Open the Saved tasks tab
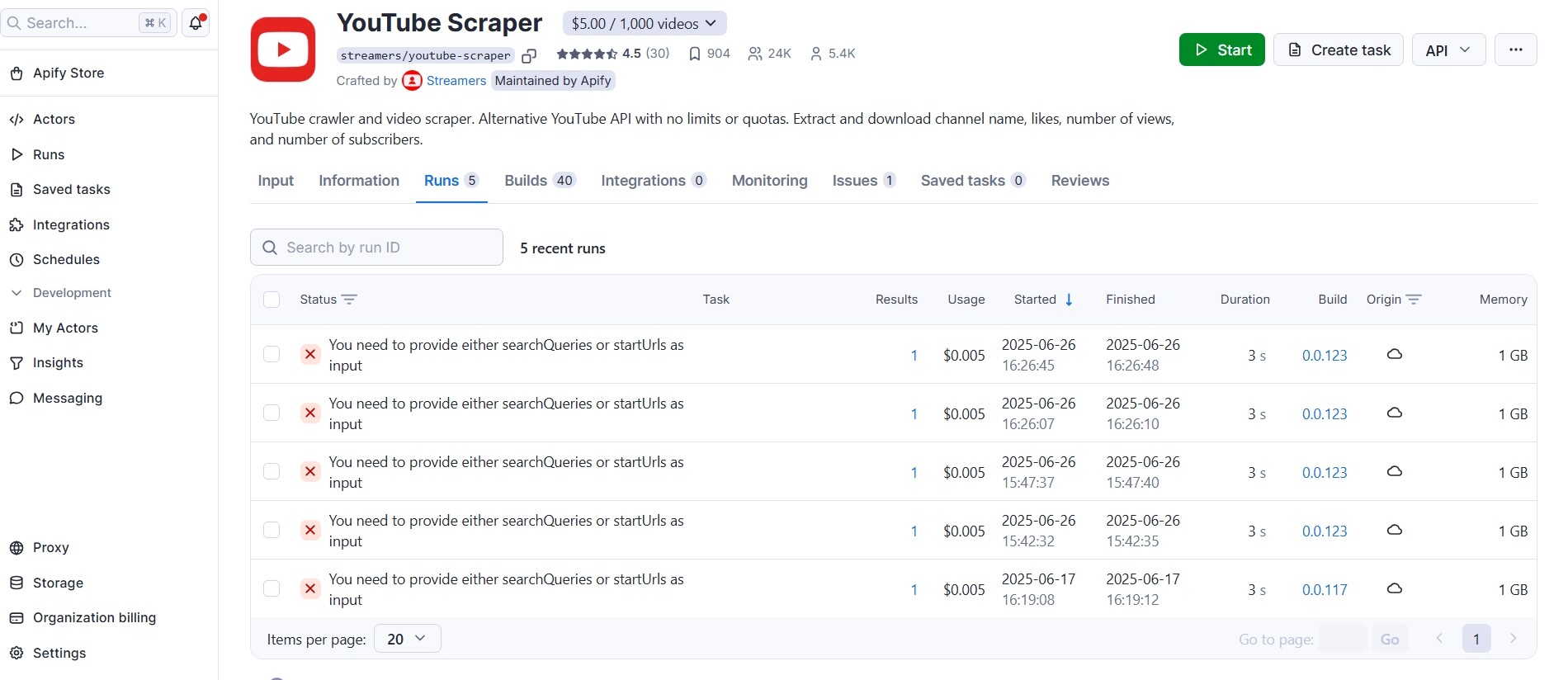 tap(973, 181)
